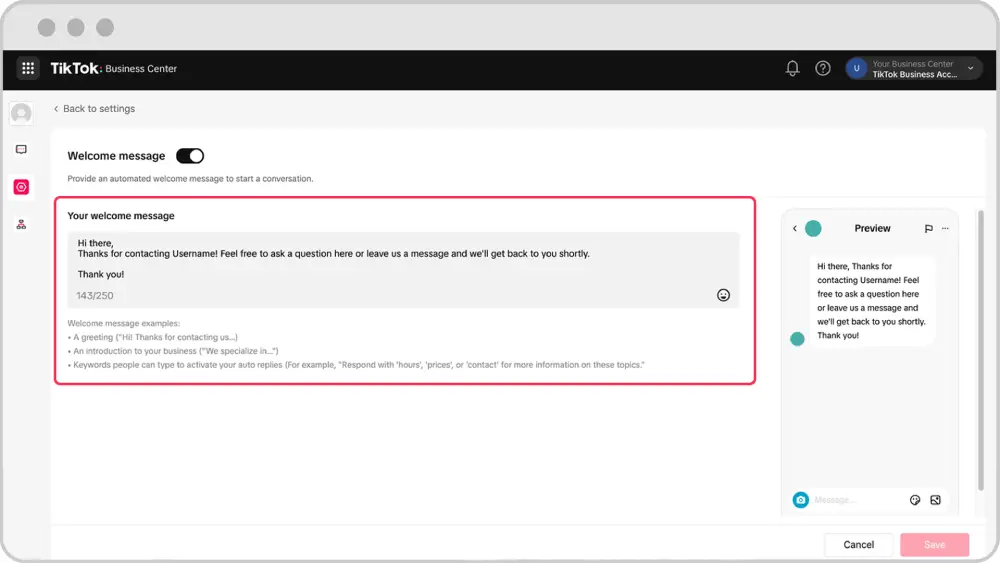Open the organization structure sidebar icon
Image resolution: width=1000 pixels, height=563 pixels.
tap(21, 224)
